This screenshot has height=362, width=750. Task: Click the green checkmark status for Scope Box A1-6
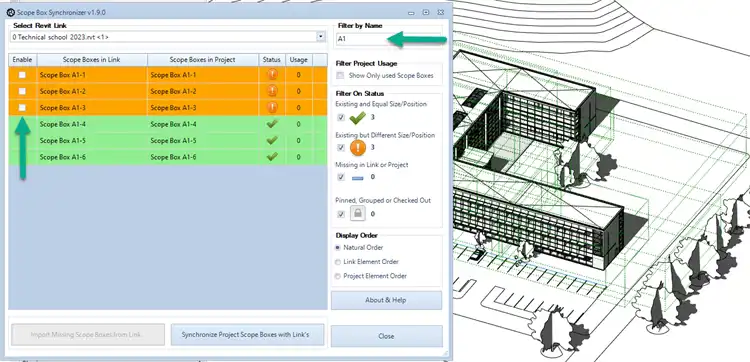pyautogui.click(x=272, y=156)
